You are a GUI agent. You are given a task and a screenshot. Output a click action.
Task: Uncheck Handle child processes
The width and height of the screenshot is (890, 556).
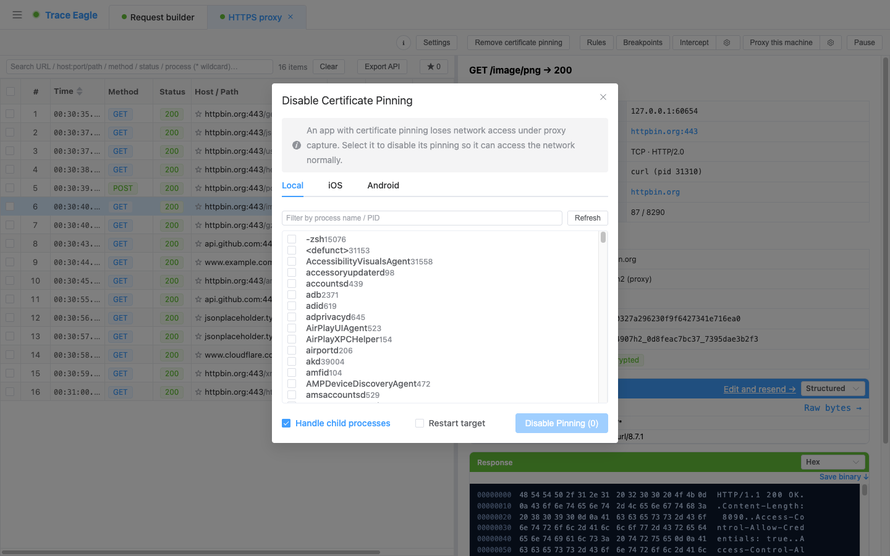(x=286, y=423)
